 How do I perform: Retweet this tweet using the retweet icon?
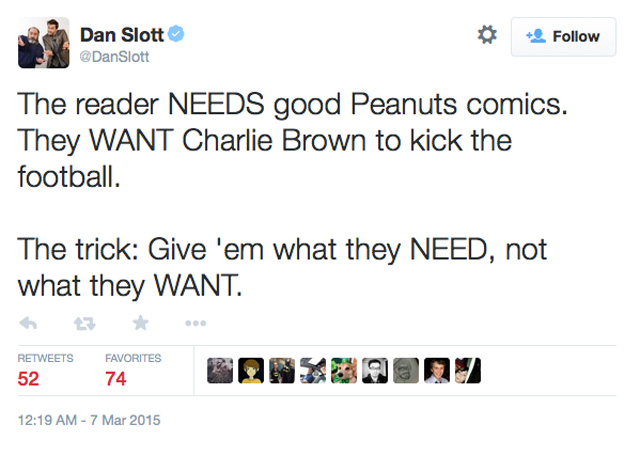click(x=85, y=323)
